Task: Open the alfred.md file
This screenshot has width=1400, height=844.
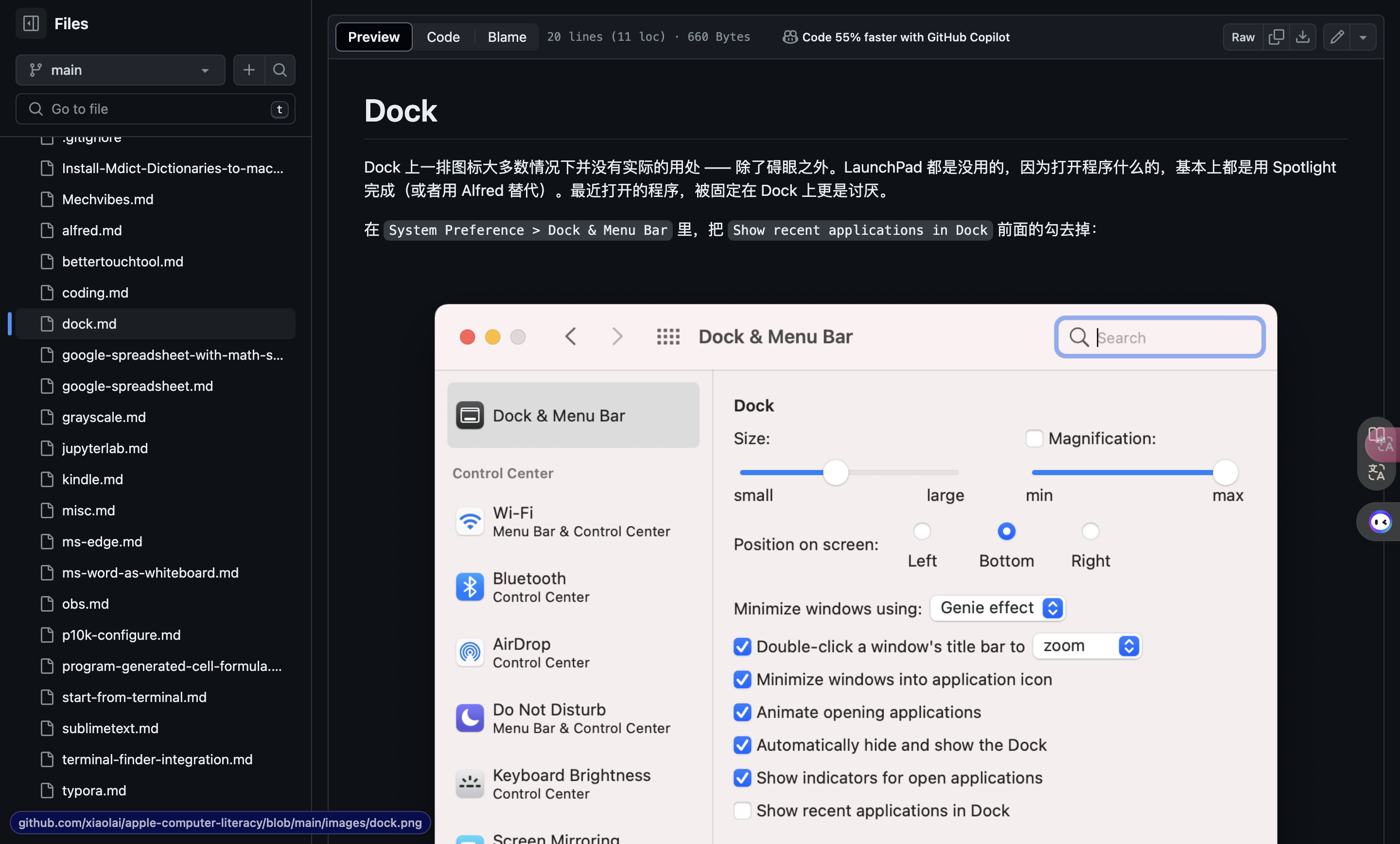Action: point(91,230)
